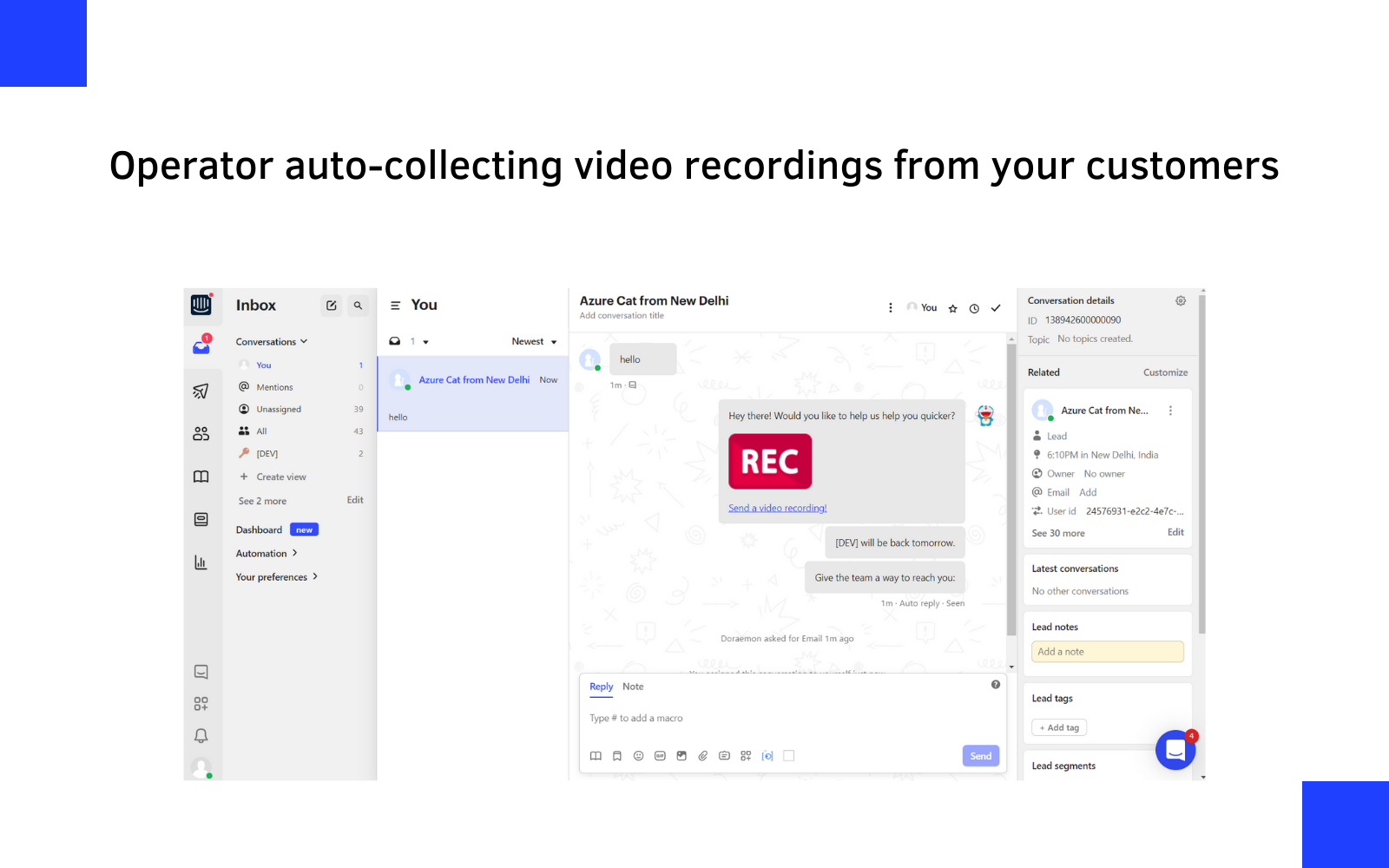Screen dimensions: 1389x868
Task: Open the Reports sidebar icon
Action: [201, 562]
